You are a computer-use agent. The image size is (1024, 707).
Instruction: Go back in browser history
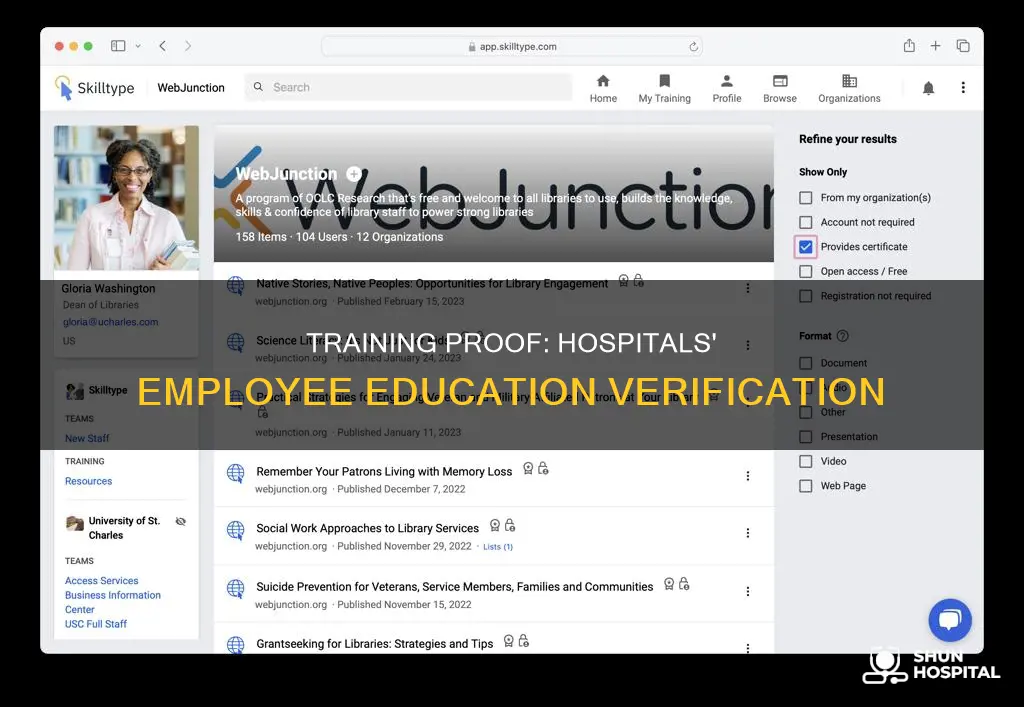point(163,46)
